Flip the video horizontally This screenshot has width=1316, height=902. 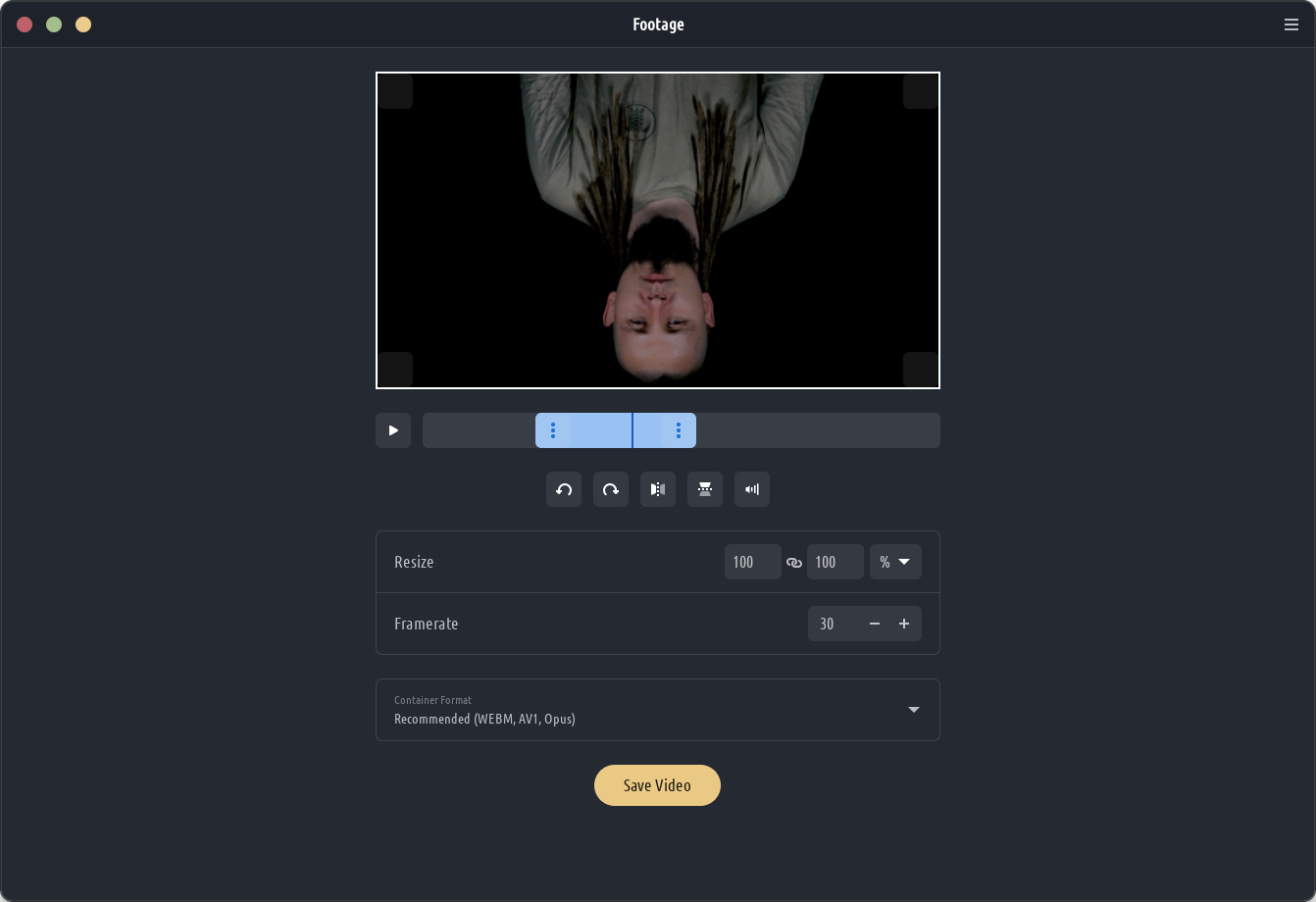tap(658, 489)
